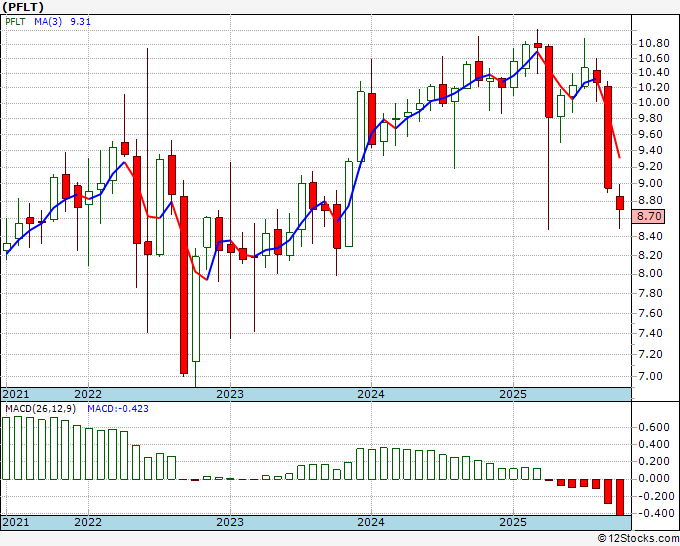This screenshot has width=680, height=546.
Task: Click the 0.600 MACD axis label
Action: [x=654, y=427]
